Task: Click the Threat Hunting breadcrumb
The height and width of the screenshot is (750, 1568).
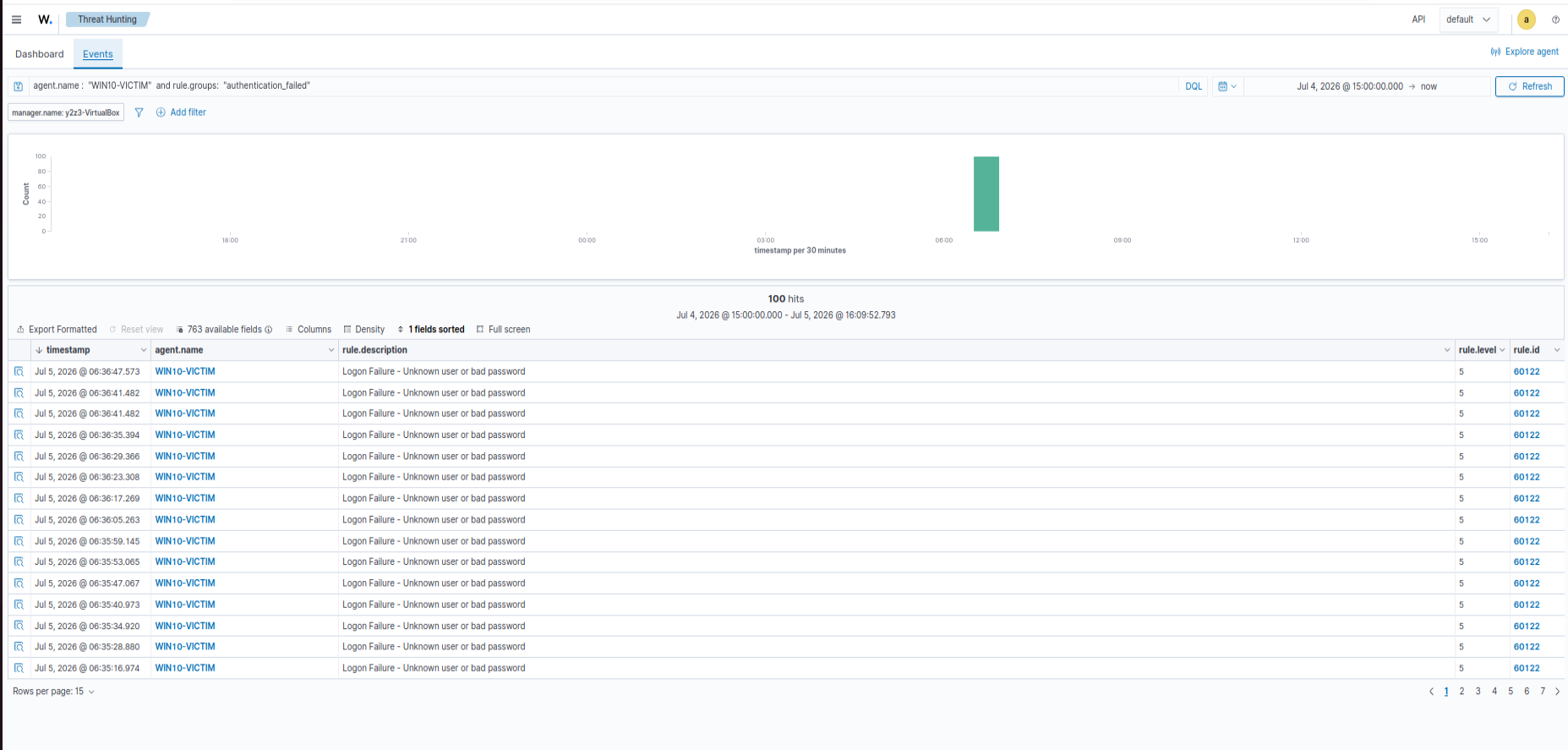Action: pos(107,19)
